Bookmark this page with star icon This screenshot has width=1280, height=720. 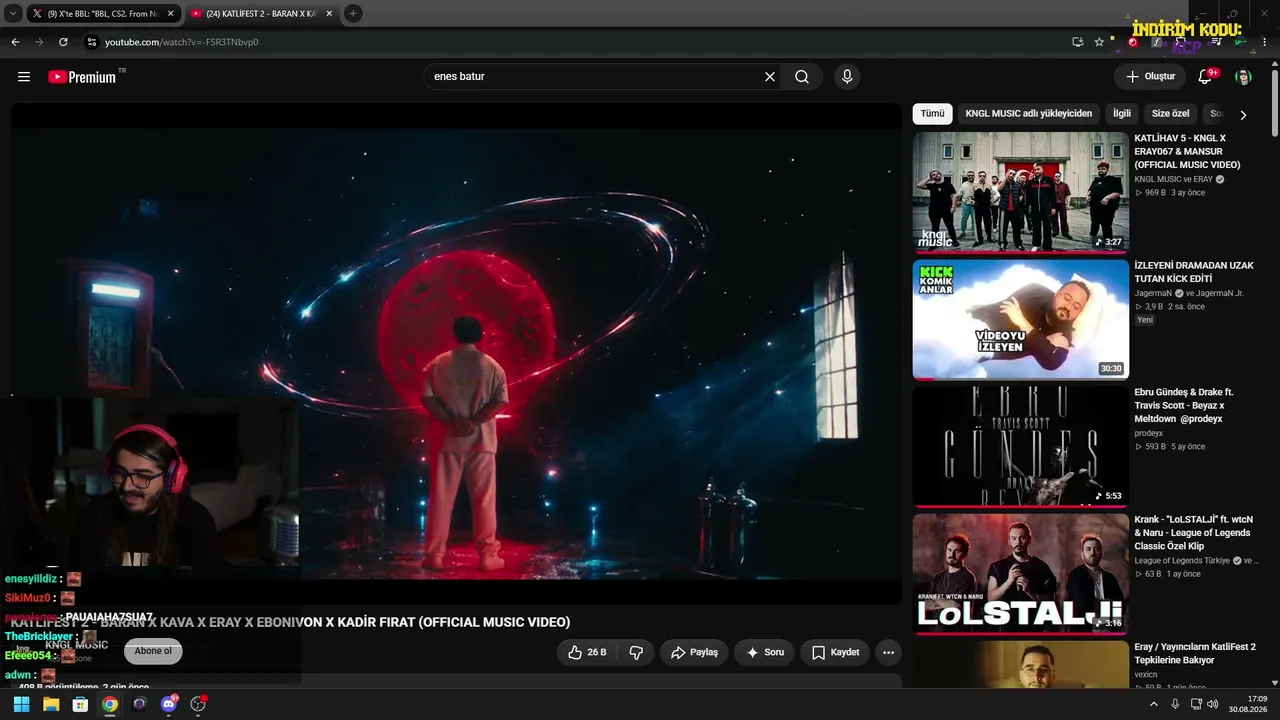(1099, 42)
